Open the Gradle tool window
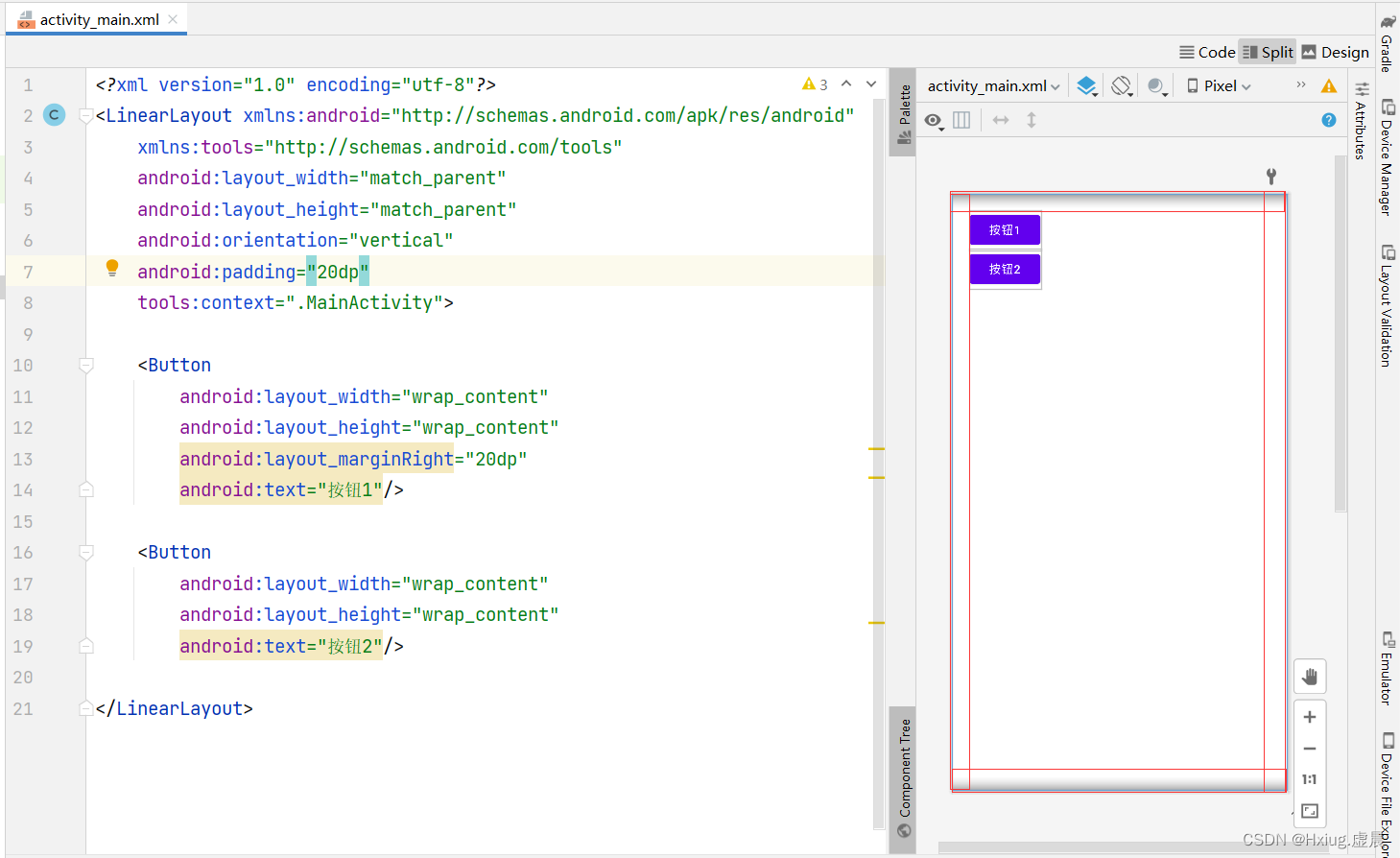Viewport: 1400px width, 858px height. click(1388, 42)
